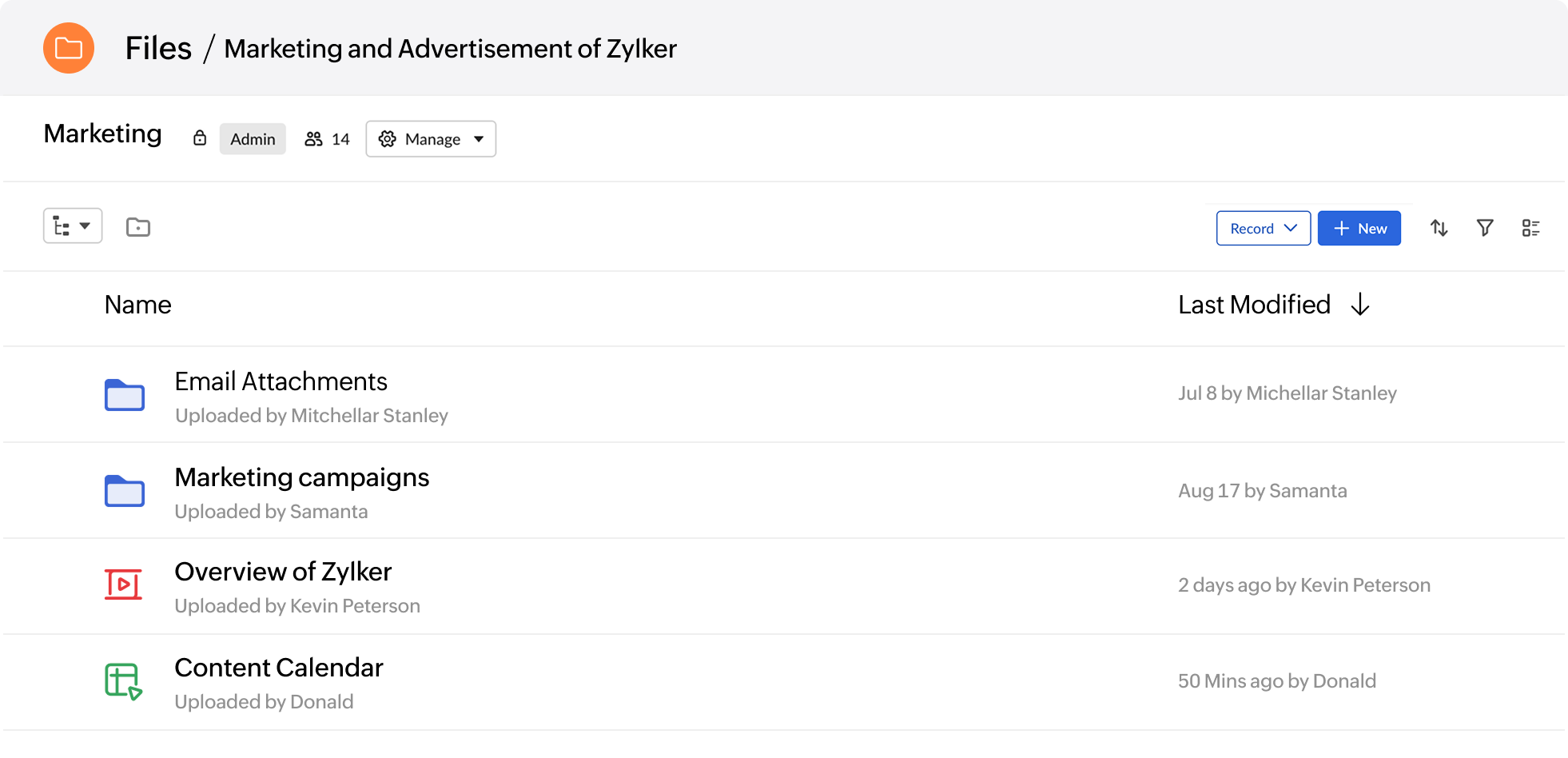The height and width of the screenshot is (758, 1568).
Task: Click the Content Calendar spreadsheet icon
Action: [124, 681]
